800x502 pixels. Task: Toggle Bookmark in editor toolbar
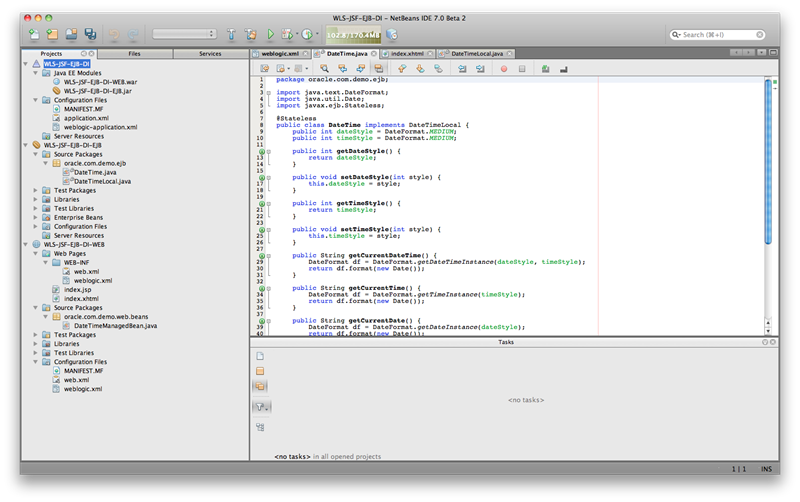pyautogui.click(x=438, y=68)
